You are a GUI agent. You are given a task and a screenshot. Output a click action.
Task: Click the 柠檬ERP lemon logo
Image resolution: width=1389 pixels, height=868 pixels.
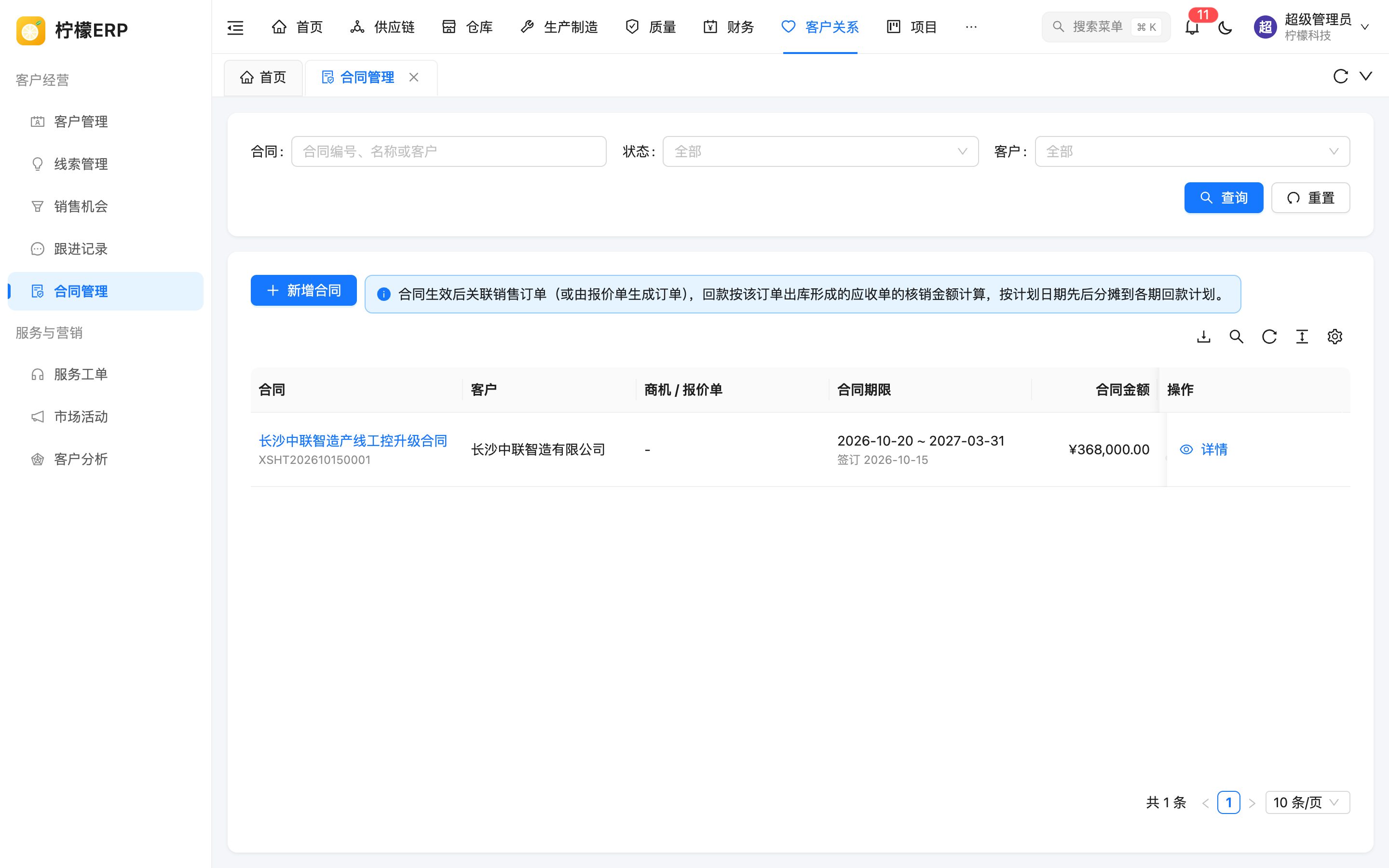pyautogui.click(x=30, y=30)
